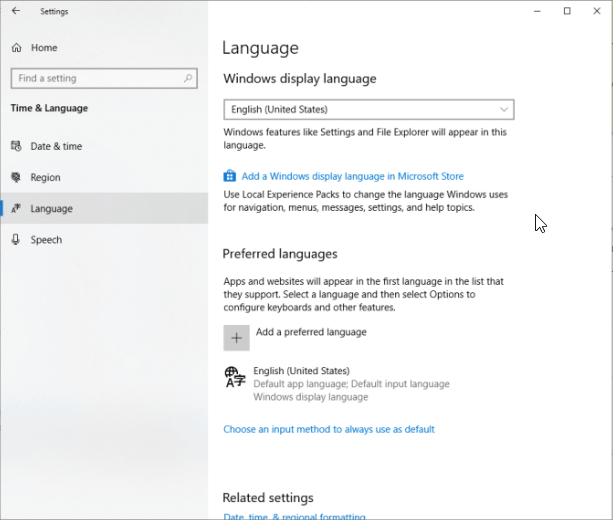Click the search magnifier icon in Find a setting

point(188,78)
